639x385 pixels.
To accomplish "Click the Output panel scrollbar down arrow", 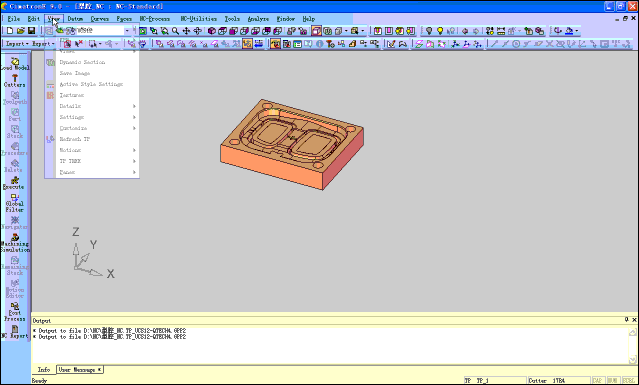I will click(632, 360).
